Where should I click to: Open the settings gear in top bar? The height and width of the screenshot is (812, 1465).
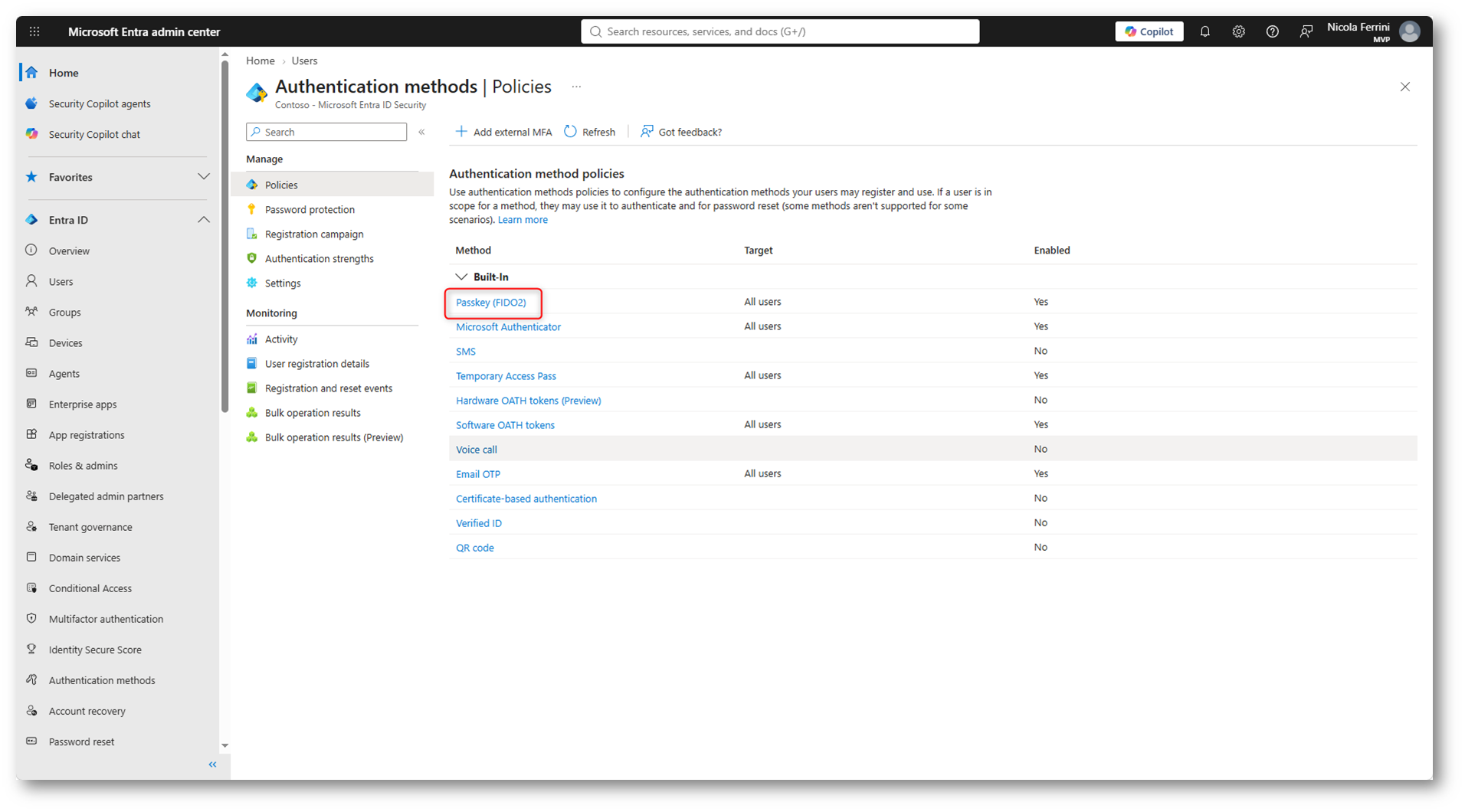(1238, 31)
